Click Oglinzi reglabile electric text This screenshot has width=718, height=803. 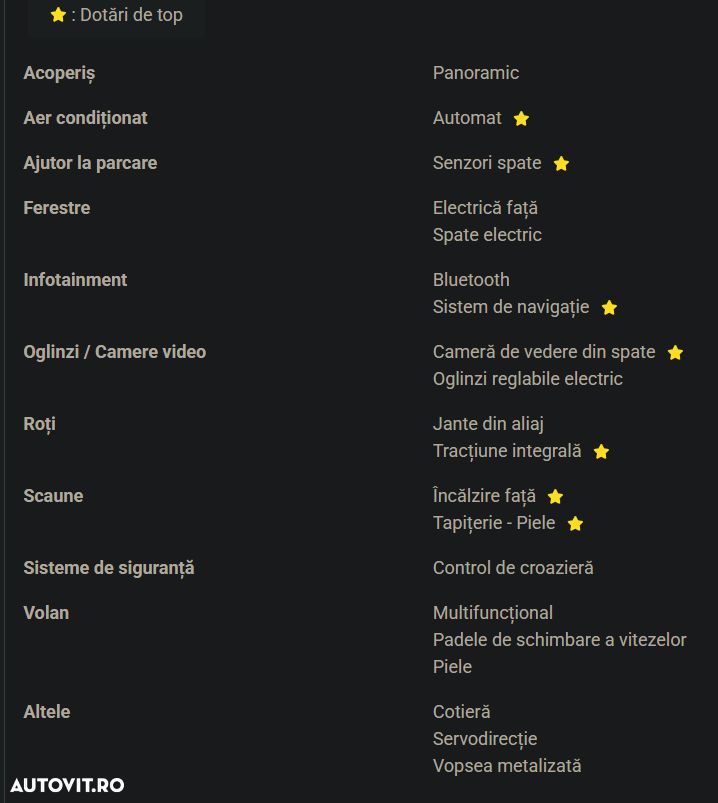tap(527, 379)
